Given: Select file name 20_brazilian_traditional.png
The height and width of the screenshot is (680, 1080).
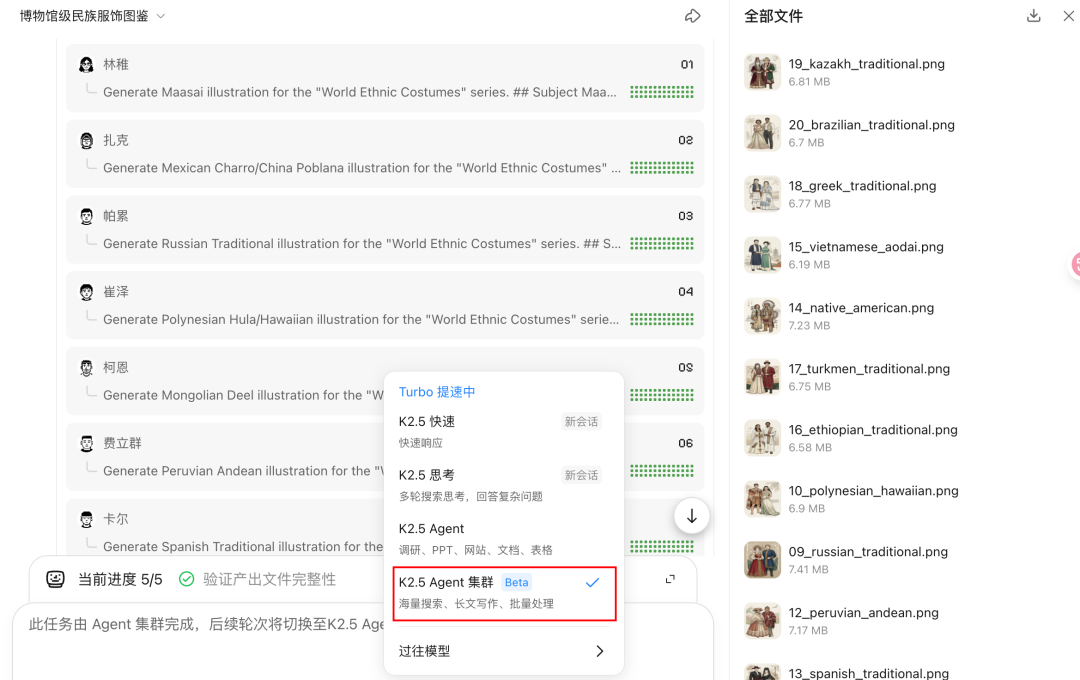Looking at the screenshot, I should pyautogui.click(x=871, y=125).
